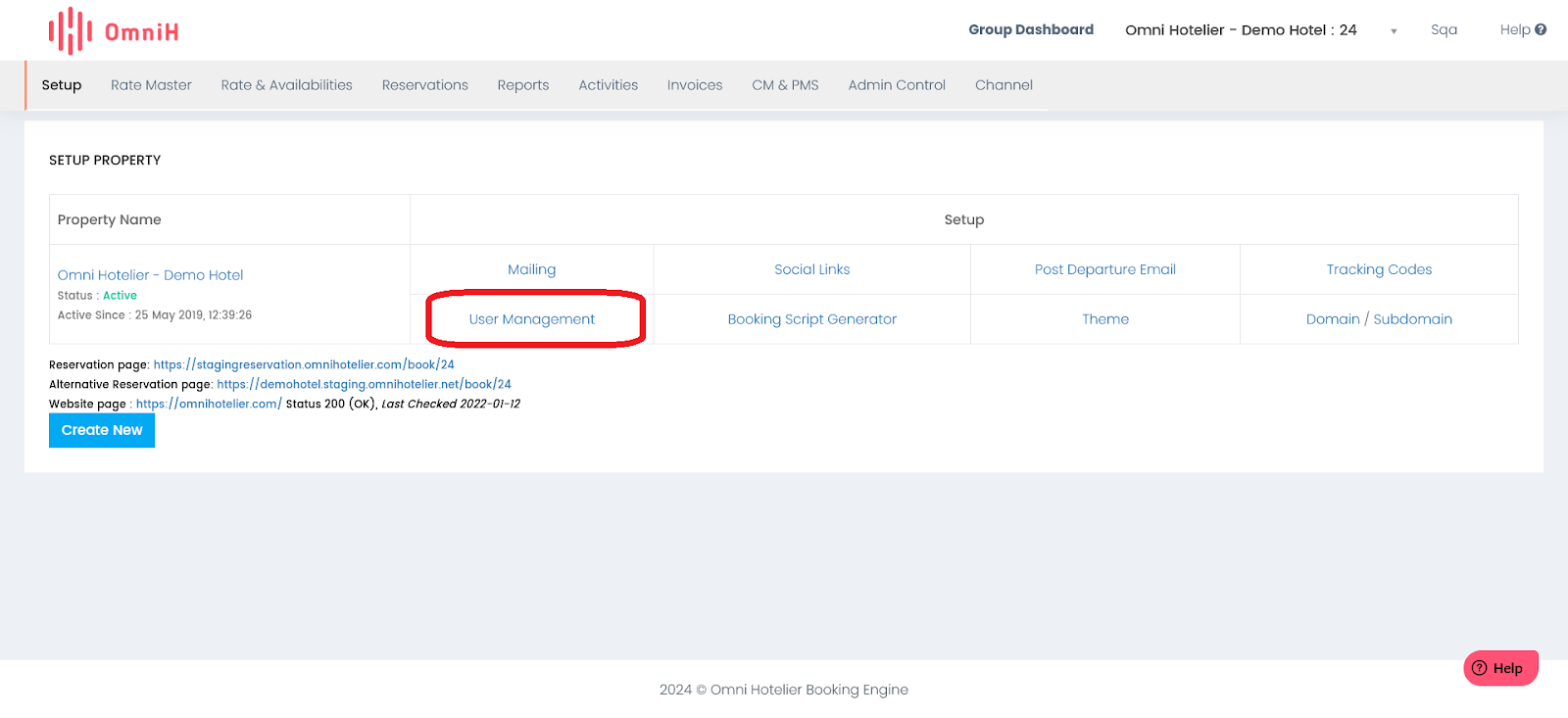
Task: Open Omni Hotelier - Demo Hotel property link
Action: (150, 275)
